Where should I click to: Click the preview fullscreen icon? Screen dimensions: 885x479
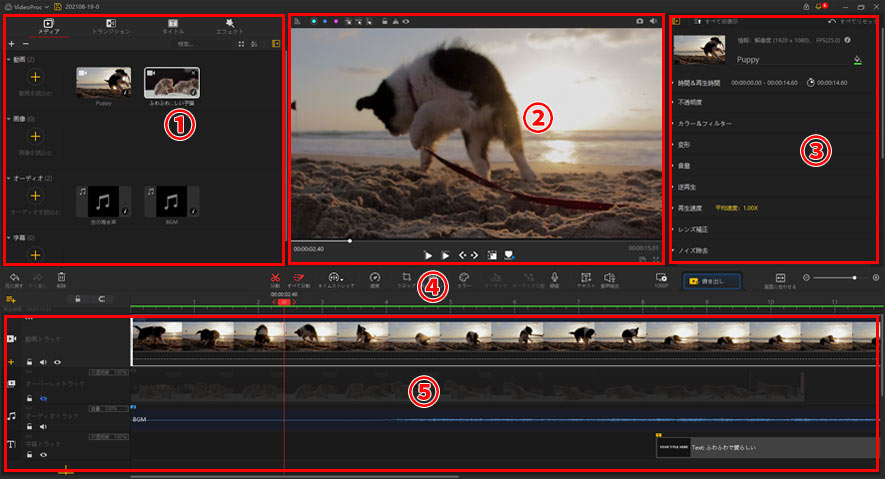tap(656, 259)
